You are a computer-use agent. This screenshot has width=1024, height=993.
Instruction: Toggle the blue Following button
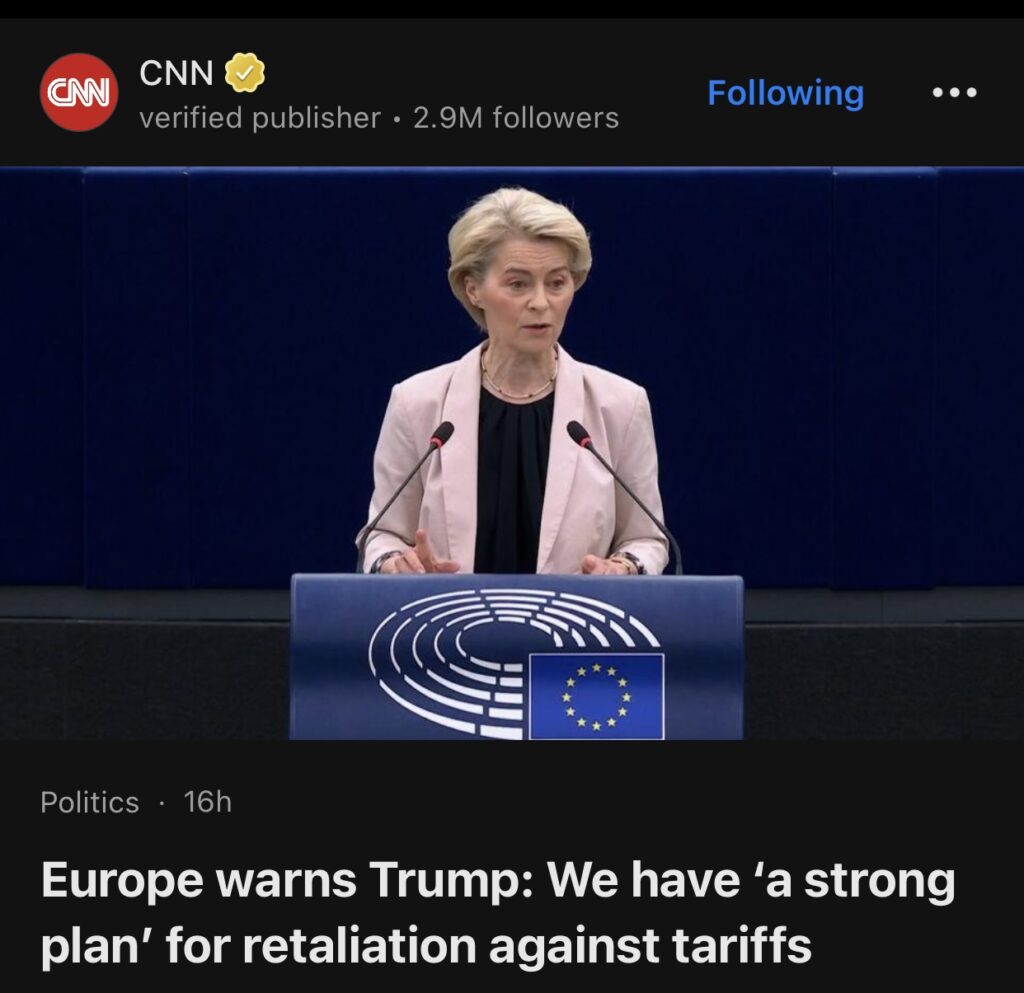[x=786, y=93]
